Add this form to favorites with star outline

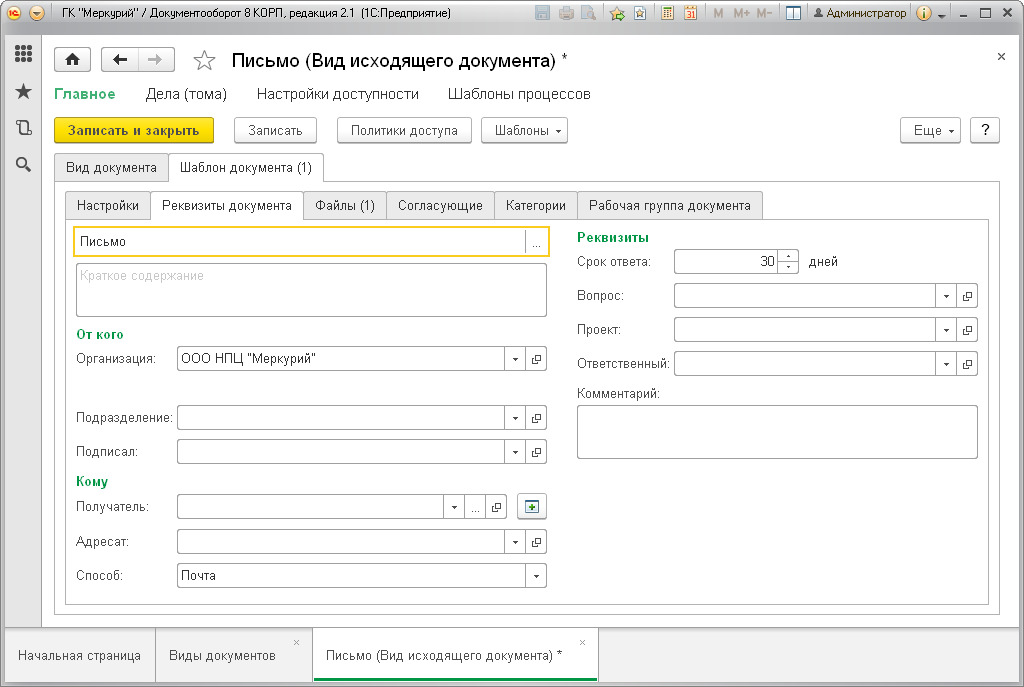204,61
